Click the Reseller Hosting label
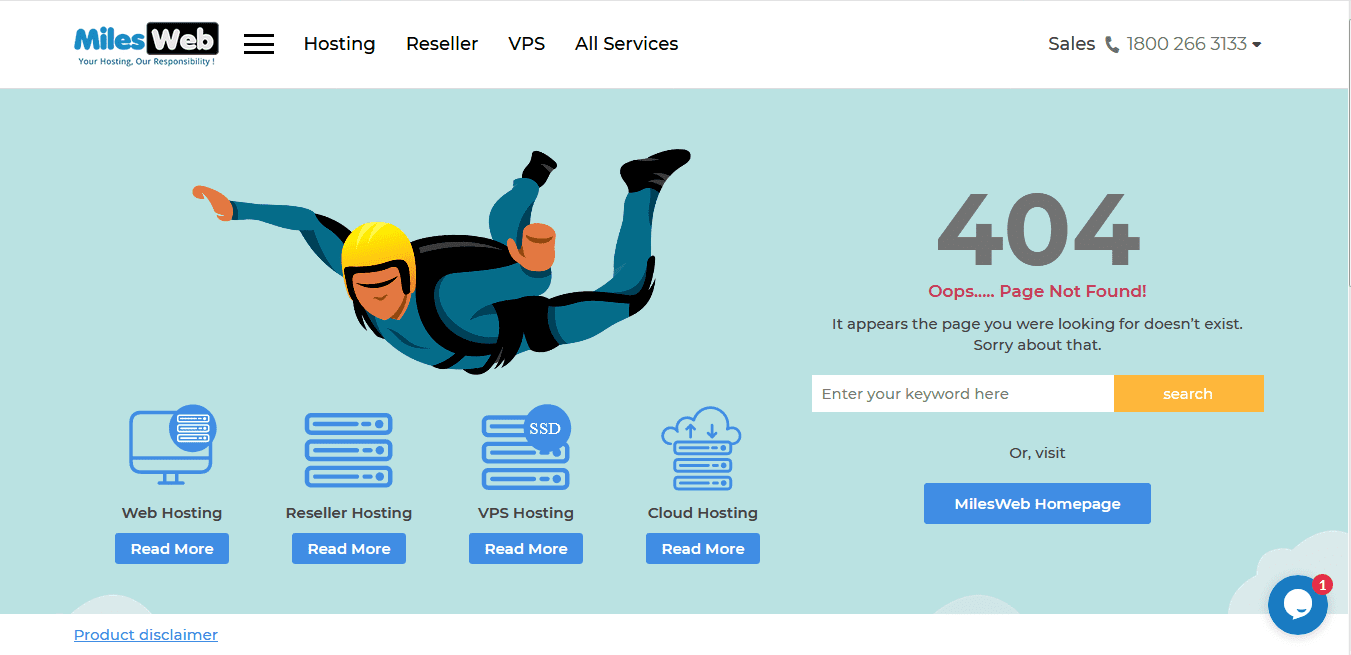The height and width of the screenshot is (655, 1351). [349, 513]
